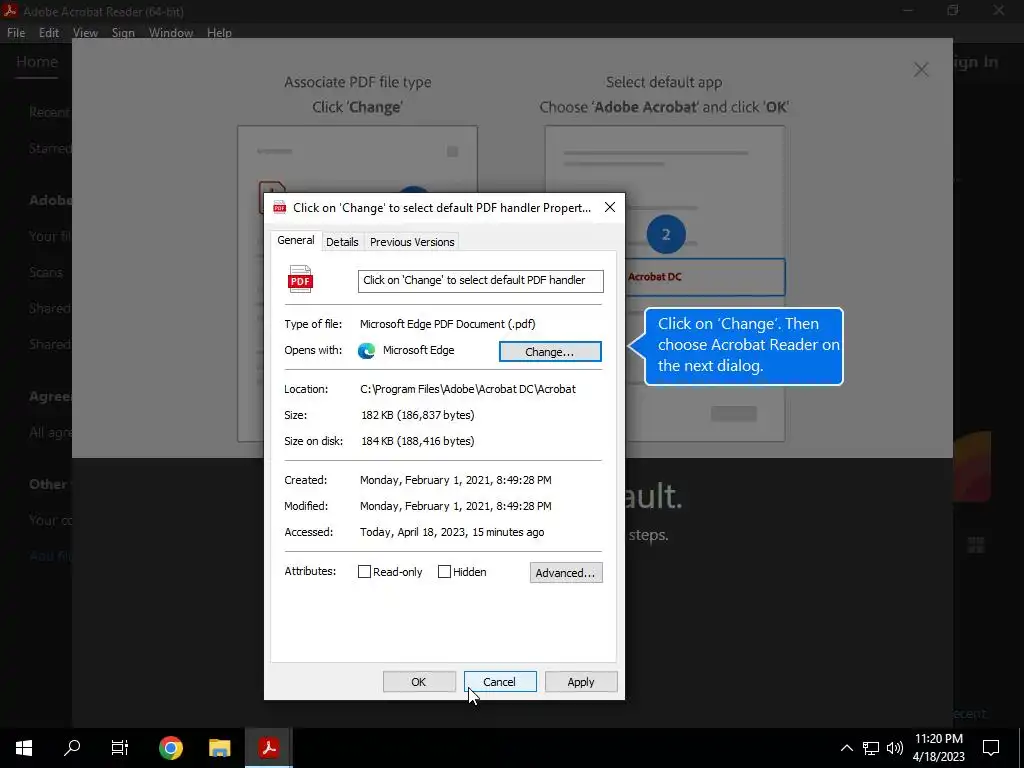Launch Google Chrome from the taskbar

[170, 748]
